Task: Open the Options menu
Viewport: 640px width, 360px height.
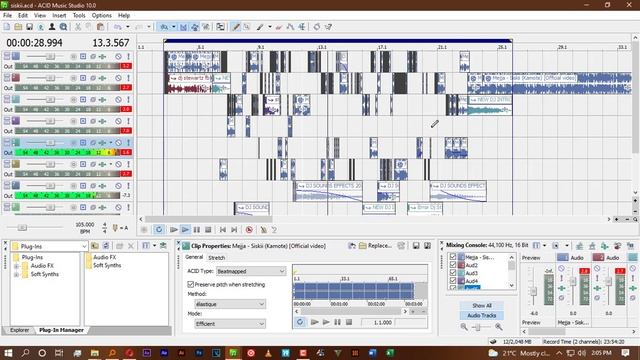Action: (x=102, y=15)
